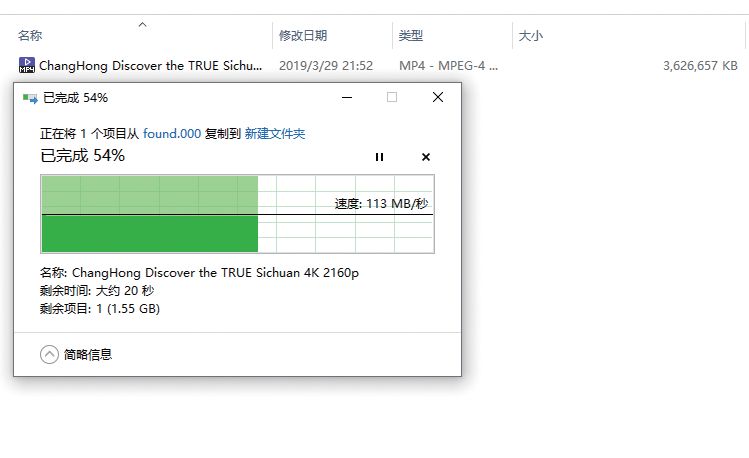Image resolution: width=749 pixels, height=458 pixels.
Task: Click the MP4 - MPEG-4 type cell
Action: coord(449,65)
